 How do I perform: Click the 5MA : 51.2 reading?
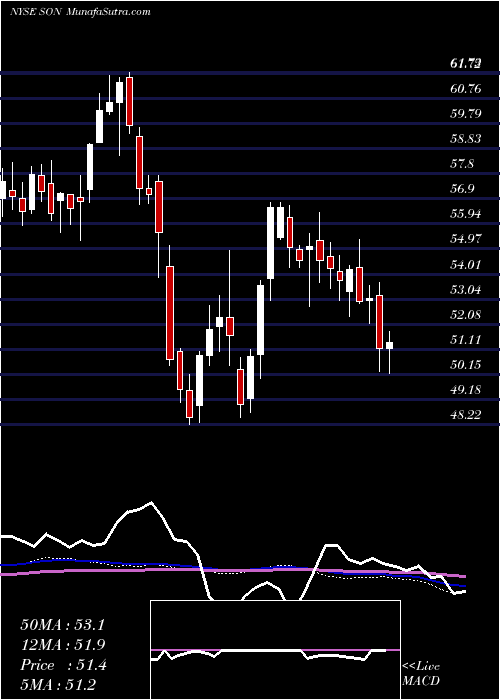58,685
